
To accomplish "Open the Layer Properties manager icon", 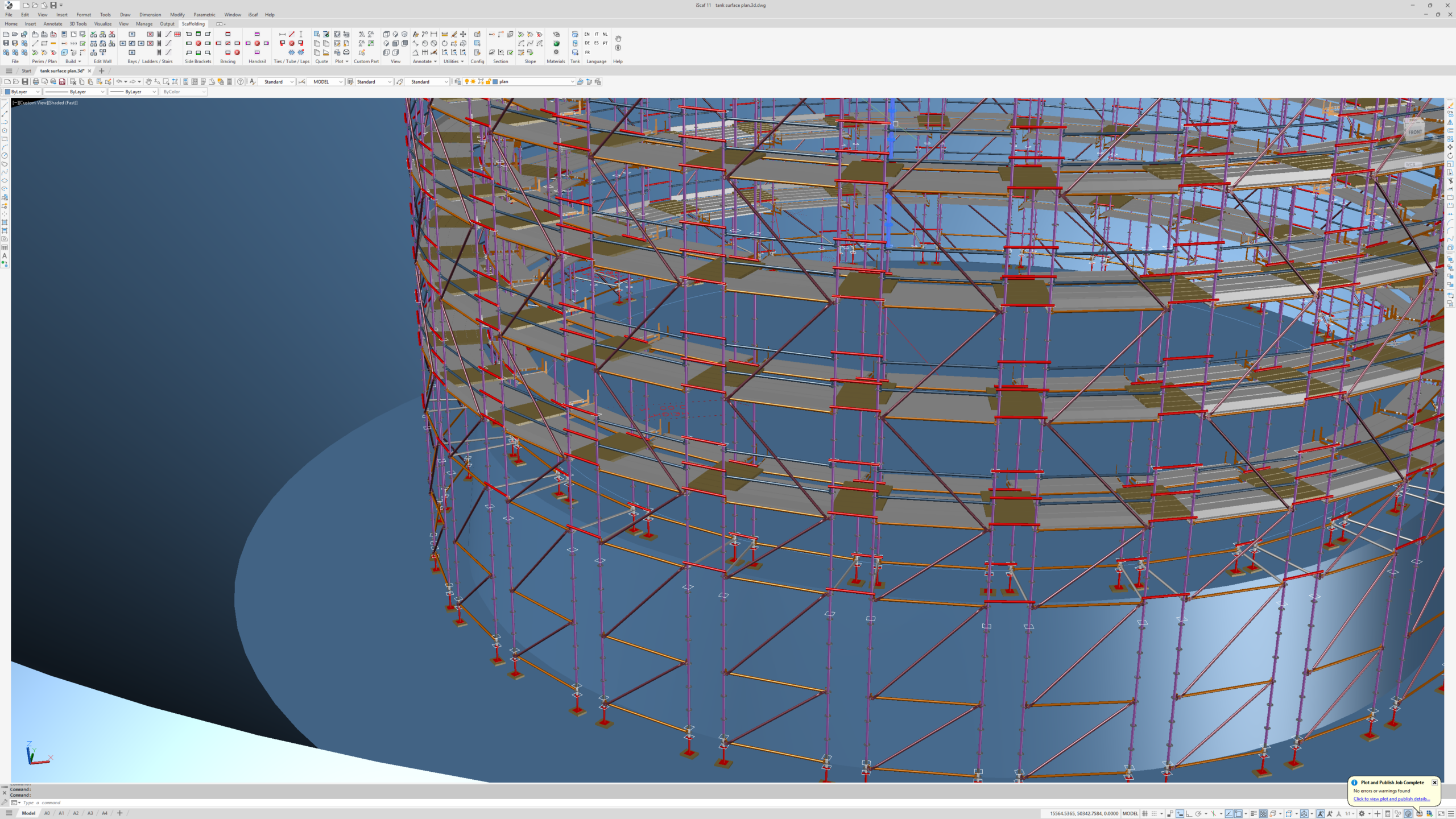I will click(458, 82).
